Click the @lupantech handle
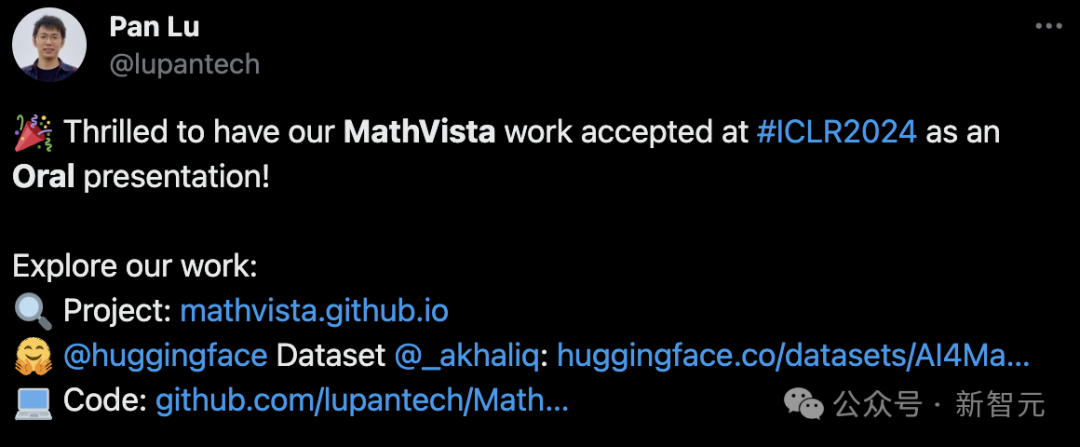1080x447 pixels. click(185, 64)
